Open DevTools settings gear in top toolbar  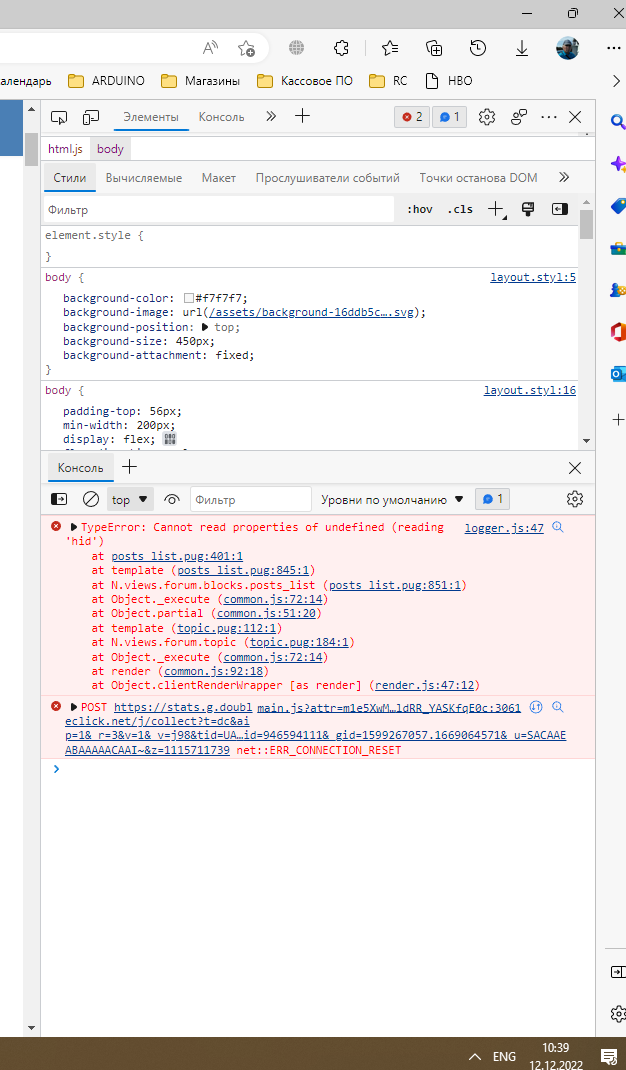point(487,117)
